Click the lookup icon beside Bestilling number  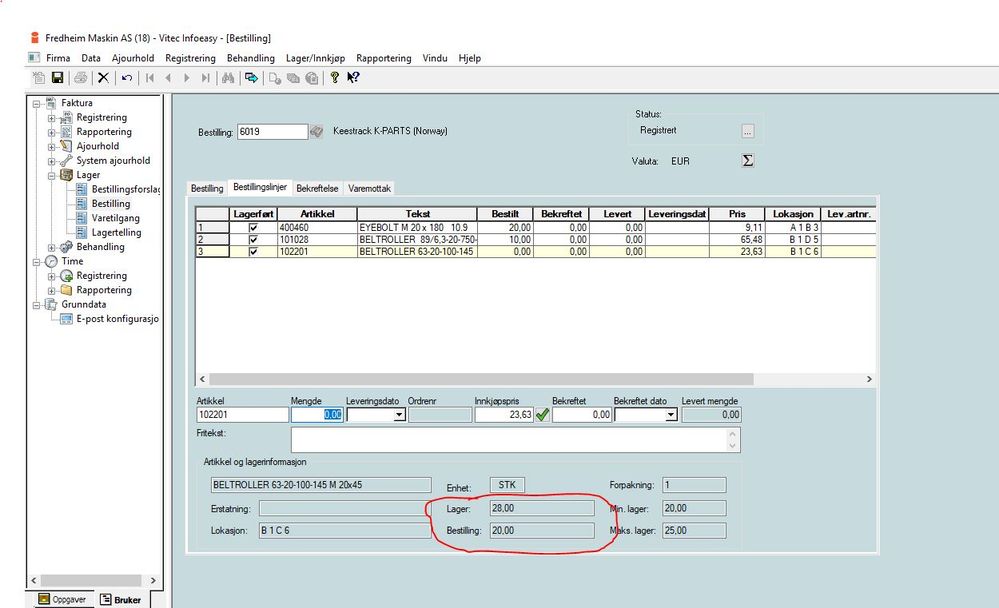317,132
